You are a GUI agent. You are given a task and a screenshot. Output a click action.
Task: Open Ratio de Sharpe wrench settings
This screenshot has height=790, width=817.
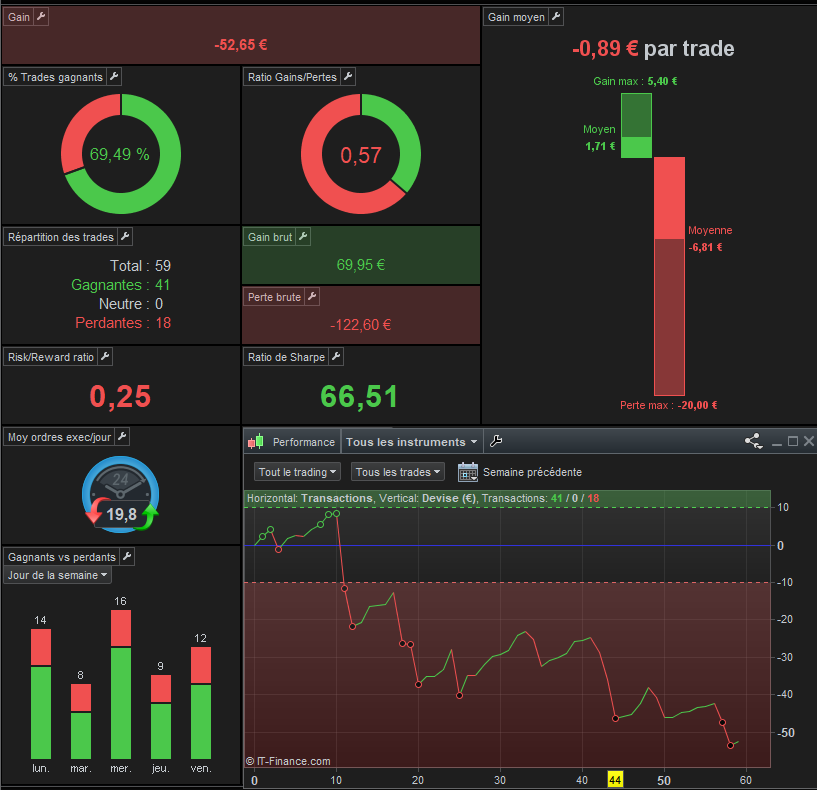(336, 356)
